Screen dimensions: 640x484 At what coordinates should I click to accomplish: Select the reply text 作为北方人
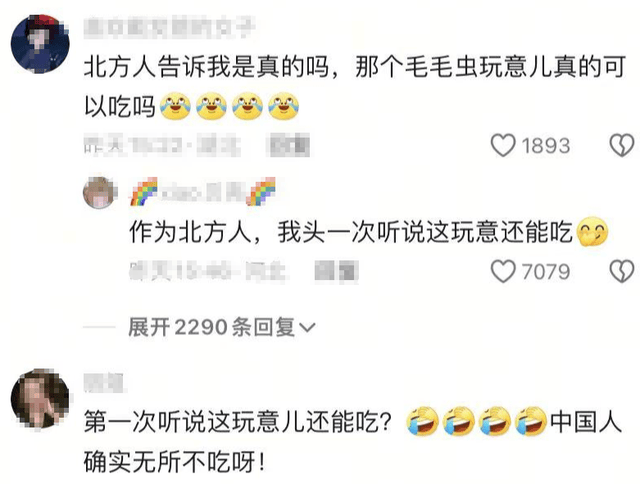[x=190, y=233]
